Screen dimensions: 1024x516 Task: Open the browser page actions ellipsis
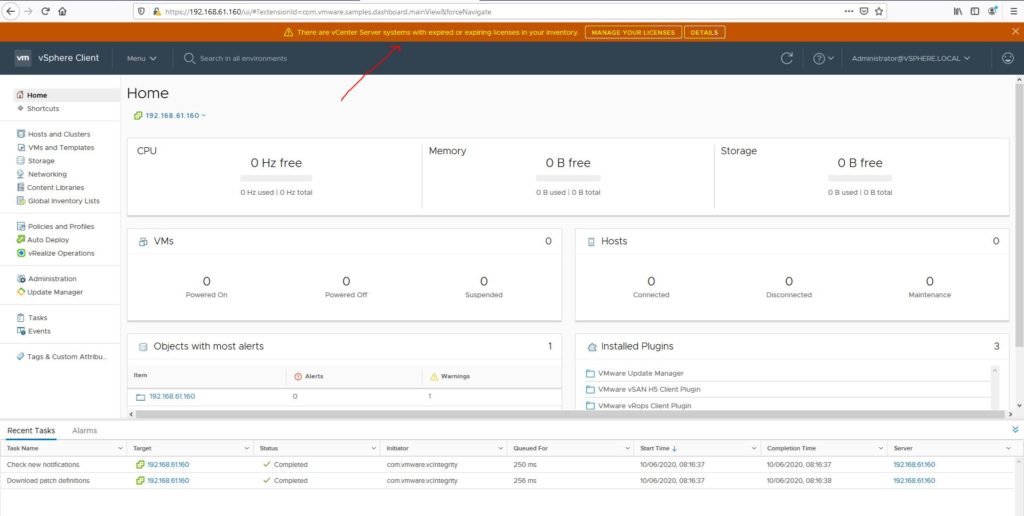pyautogui.click(x=848, y=11)
